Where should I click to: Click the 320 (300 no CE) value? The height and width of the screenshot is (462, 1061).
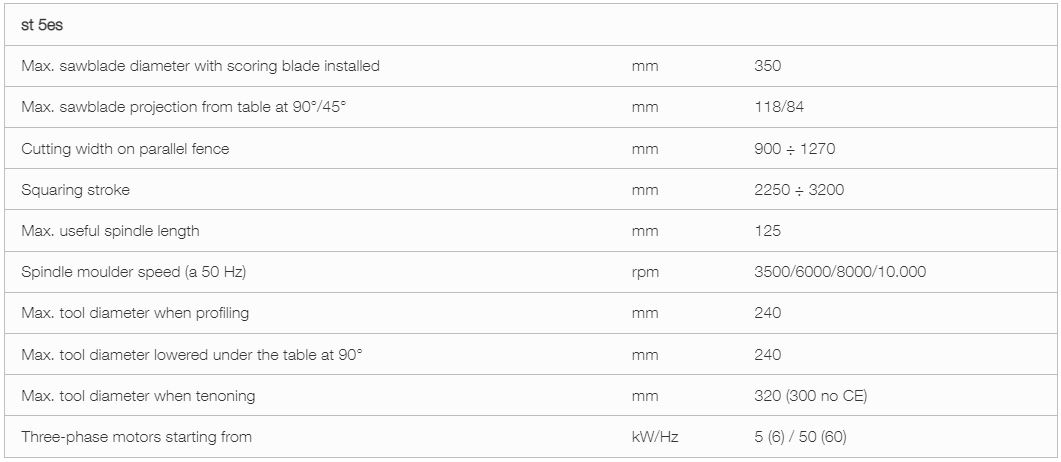coord(811,396)
